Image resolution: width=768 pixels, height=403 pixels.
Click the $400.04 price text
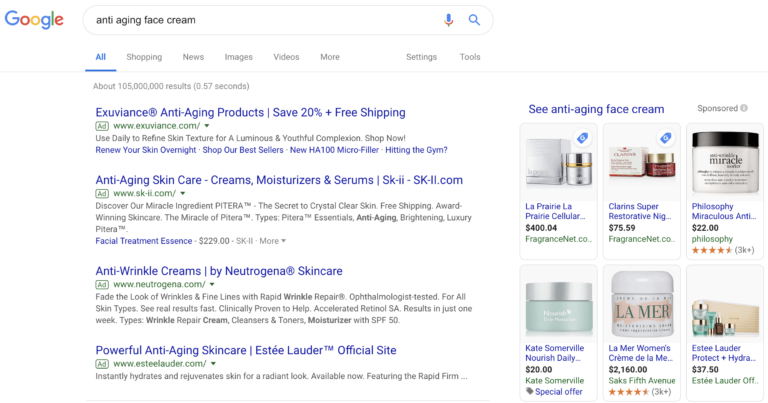coord(541,228)
